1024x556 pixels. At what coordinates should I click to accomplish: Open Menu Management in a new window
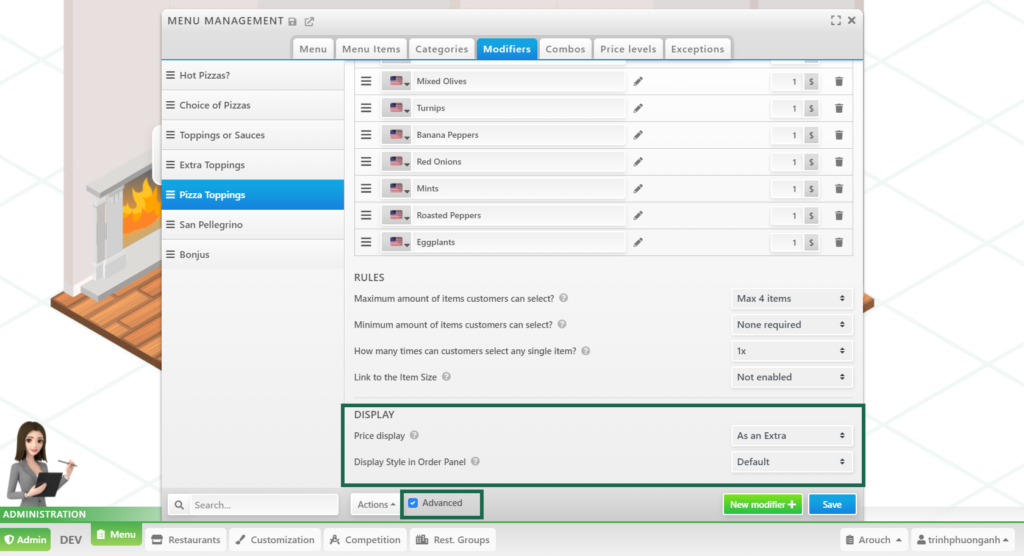309,21
